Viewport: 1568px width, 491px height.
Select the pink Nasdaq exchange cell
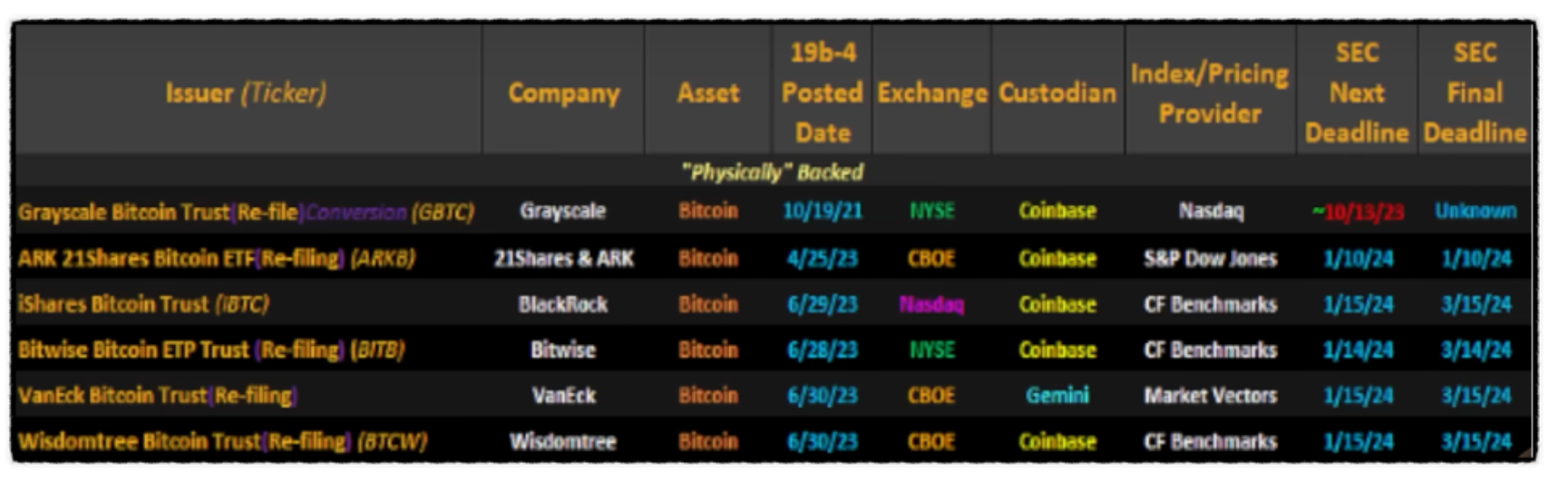pyautogui.click(x=932, y=304)
